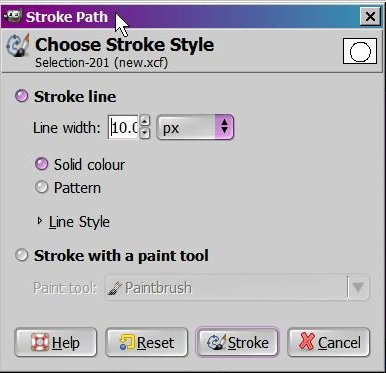The height and width of the screenshot is (373, 386).
Task: Click the stroke style brush icon in header
Action: (x=18, y=47)
